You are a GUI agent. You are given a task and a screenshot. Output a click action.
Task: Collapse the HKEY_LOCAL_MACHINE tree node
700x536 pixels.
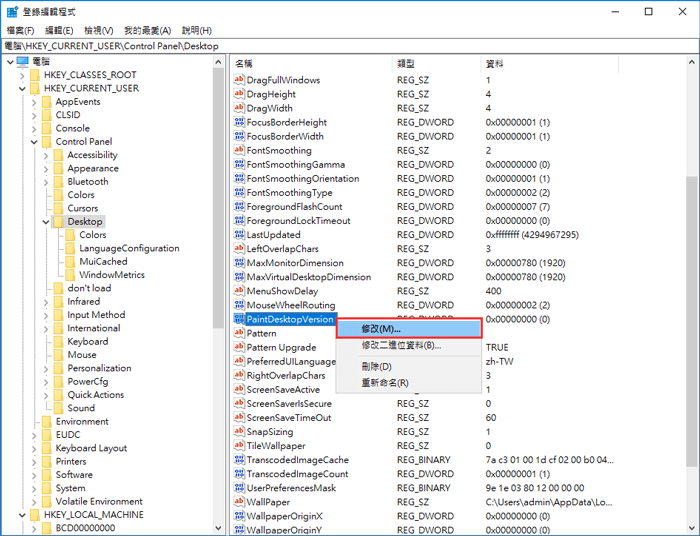click(22, 515)
